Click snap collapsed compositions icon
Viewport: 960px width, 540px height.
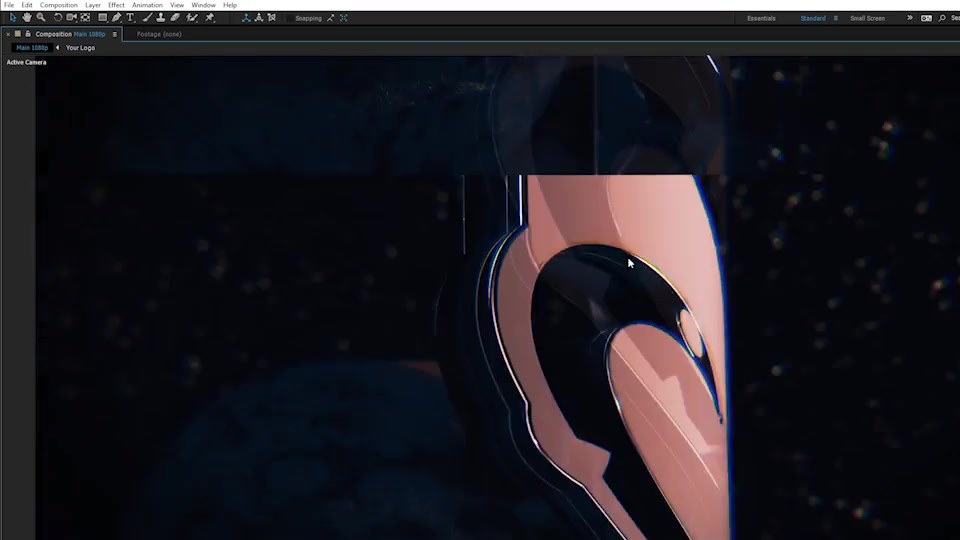[x=343, y=18]
